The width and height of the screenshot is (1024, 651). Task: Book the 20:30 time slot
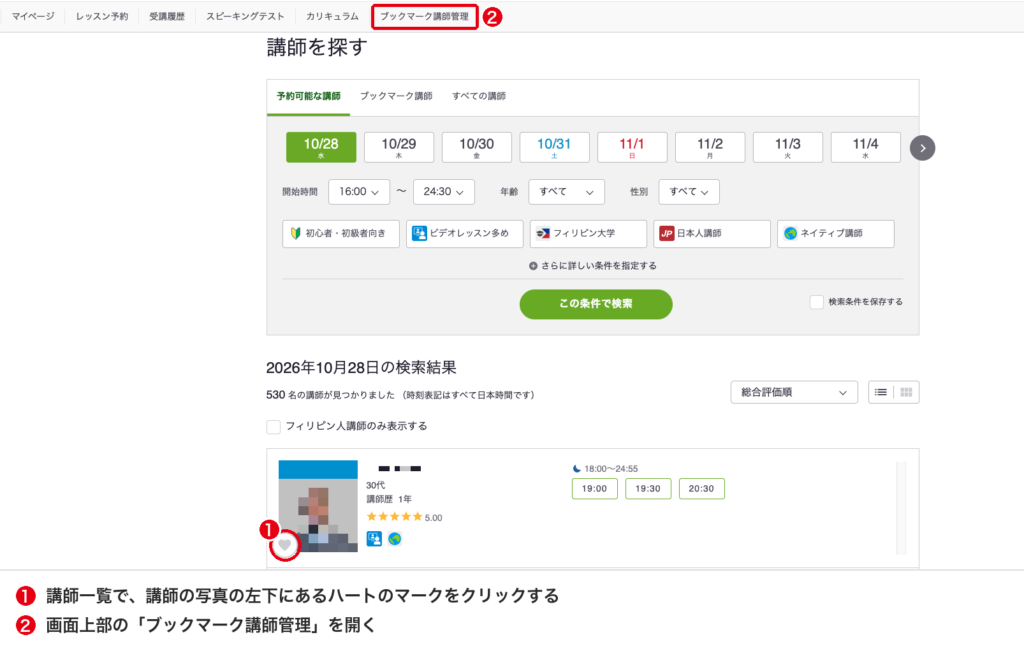(x=701, y=488)
